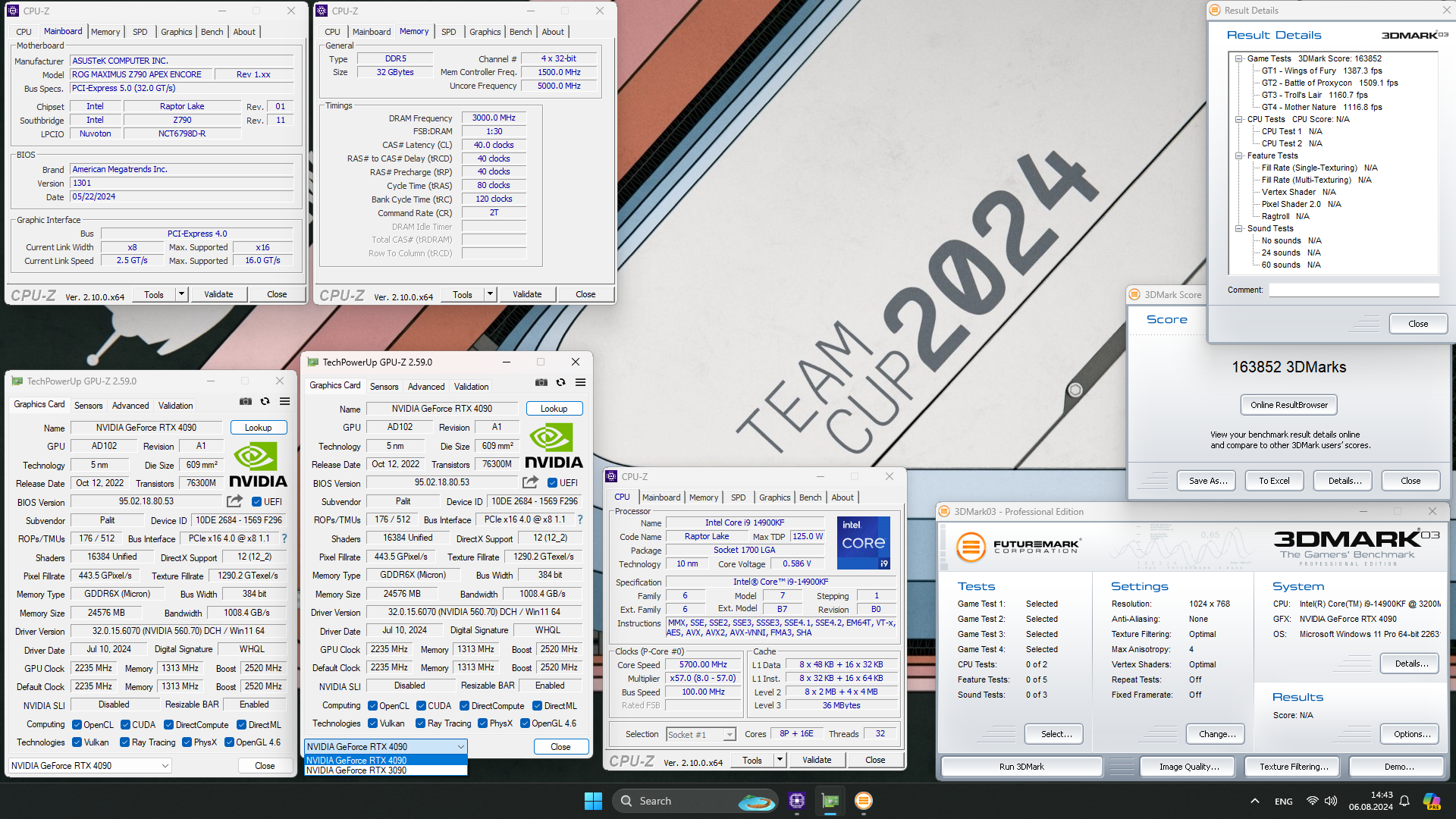Viewport: 1456px width, 819px height.
Task: Click the Lookup button in the front GPU-Z window
Action: tap(554, 409)
